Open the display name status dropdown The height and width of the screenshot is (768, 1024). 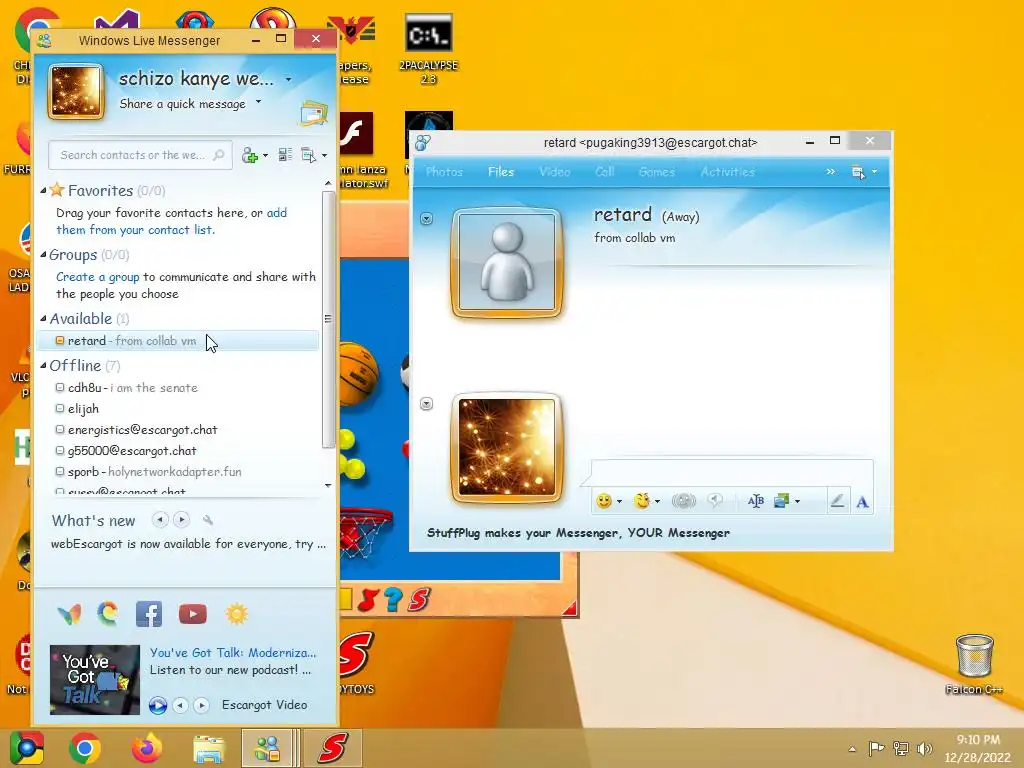[x=289, y=80]
